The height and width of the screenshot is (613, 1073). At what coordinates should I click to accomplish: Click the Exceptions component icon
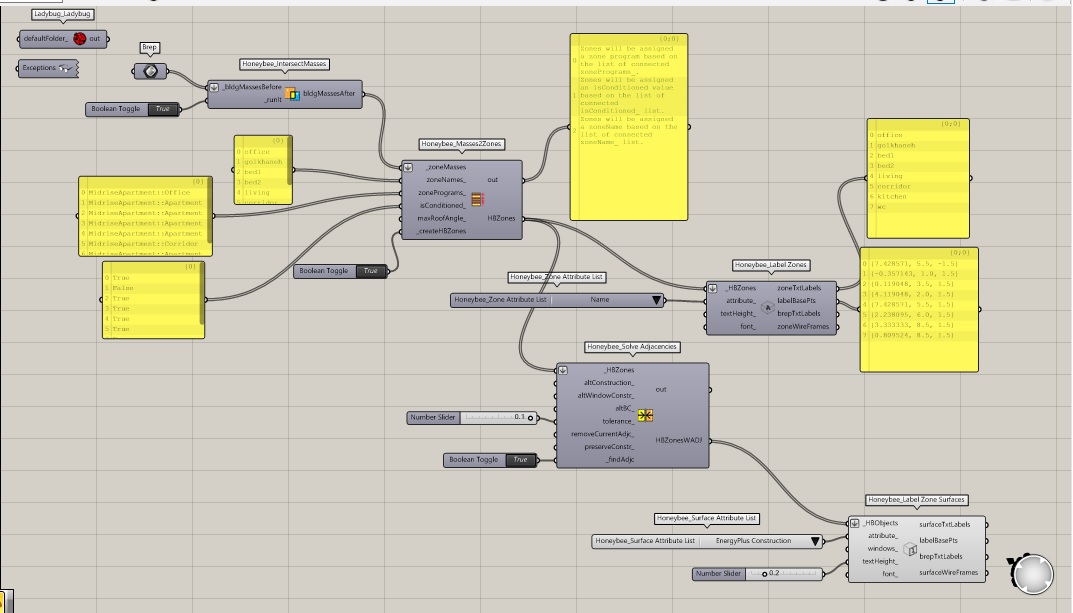(66, 68)
